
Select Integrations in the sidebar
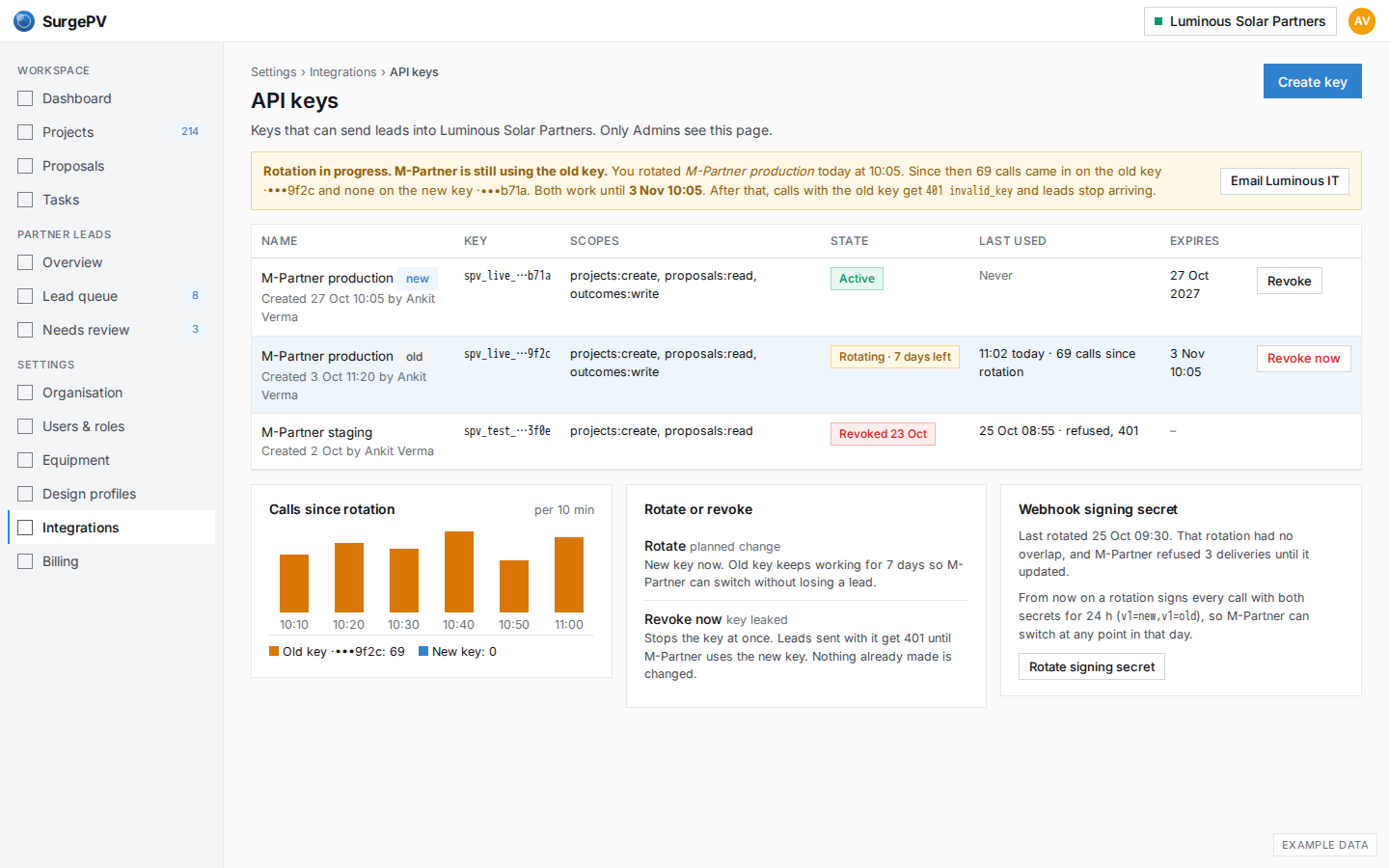(111, 528)
